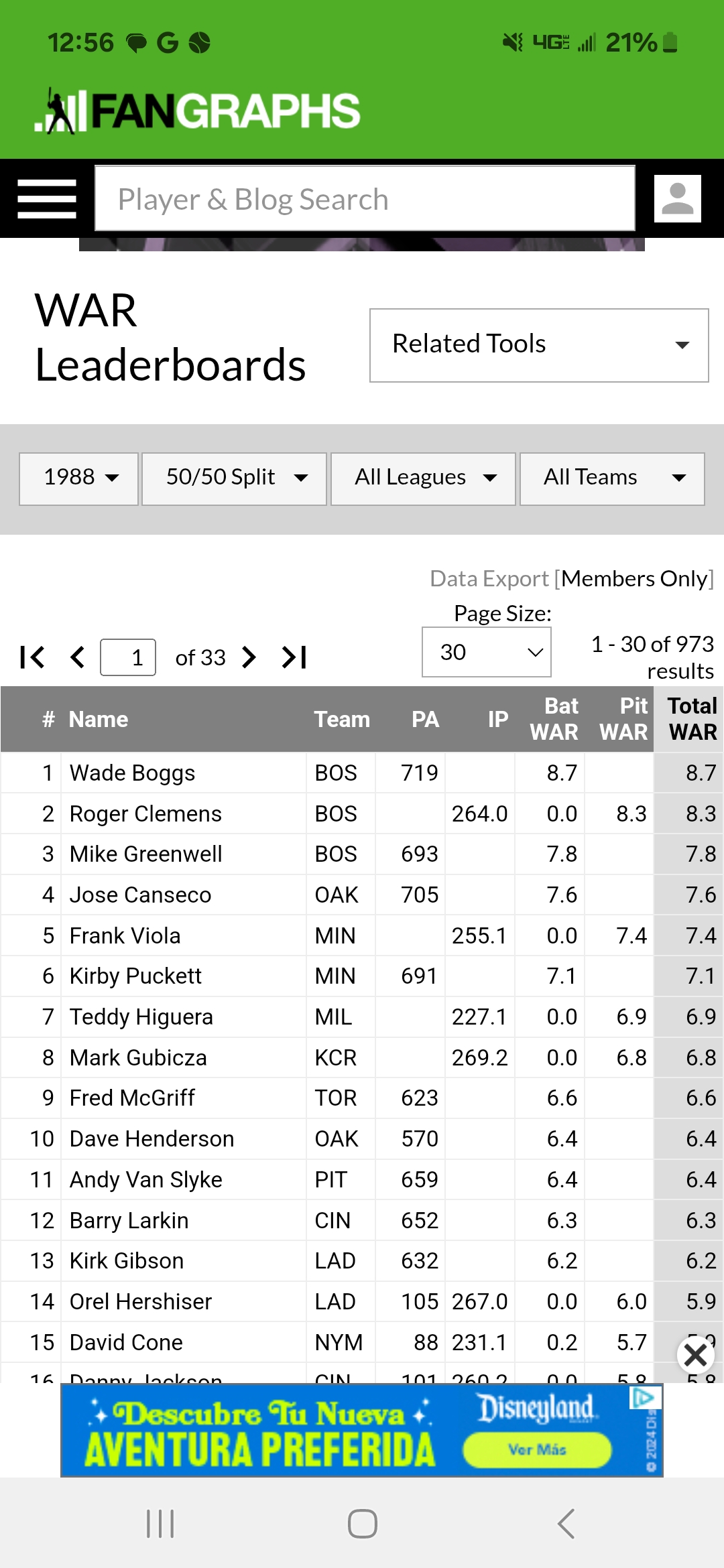
Task: Open the hamburger navigation menu
Action: pos(47,199)
